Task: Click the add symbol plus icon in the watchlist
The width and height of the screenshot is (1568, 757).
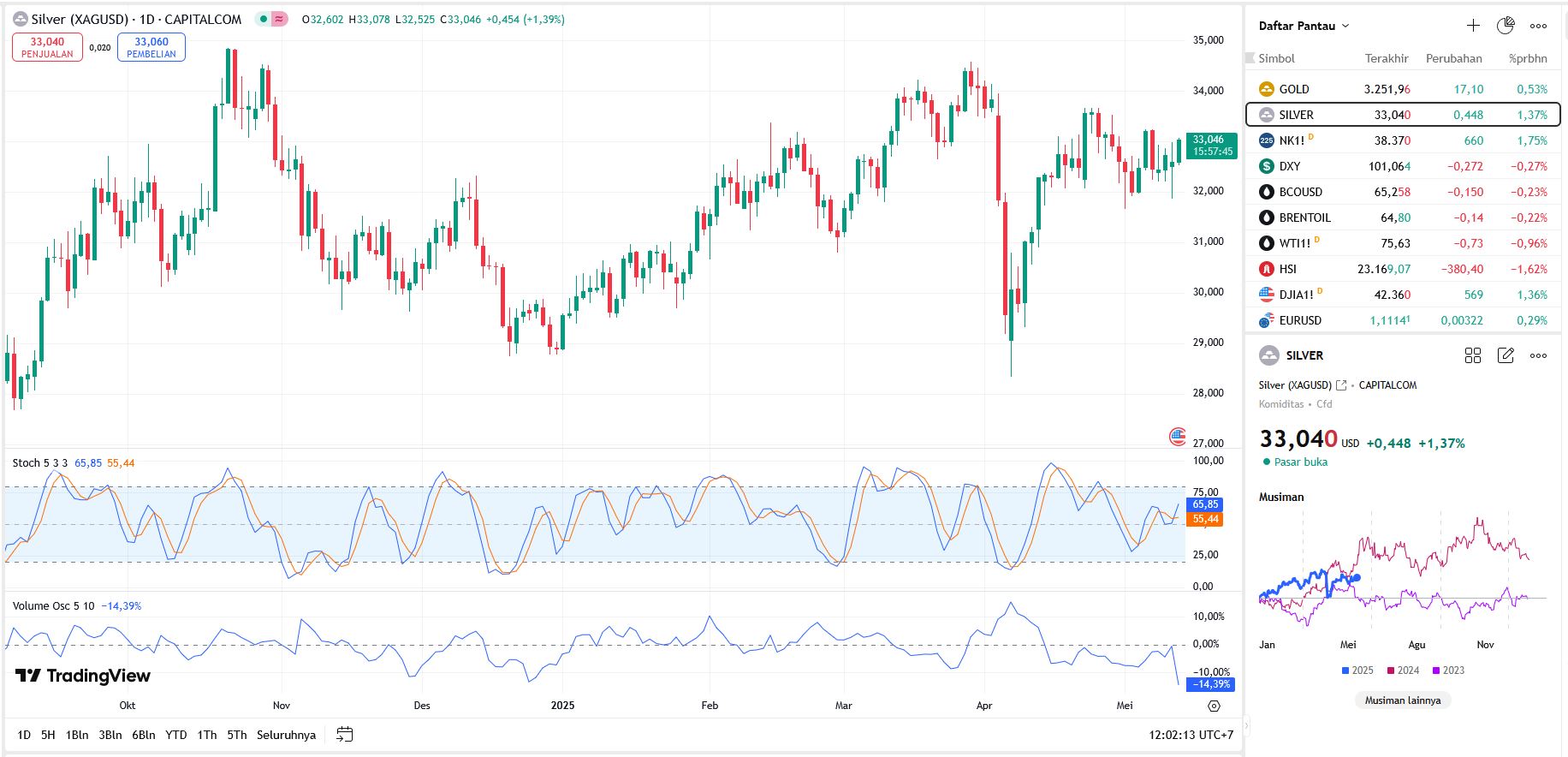Action: (x=1473, y=26)
